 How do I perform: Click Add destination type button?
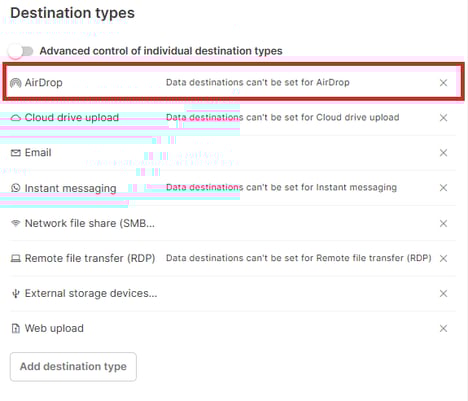tap(73, 367)
